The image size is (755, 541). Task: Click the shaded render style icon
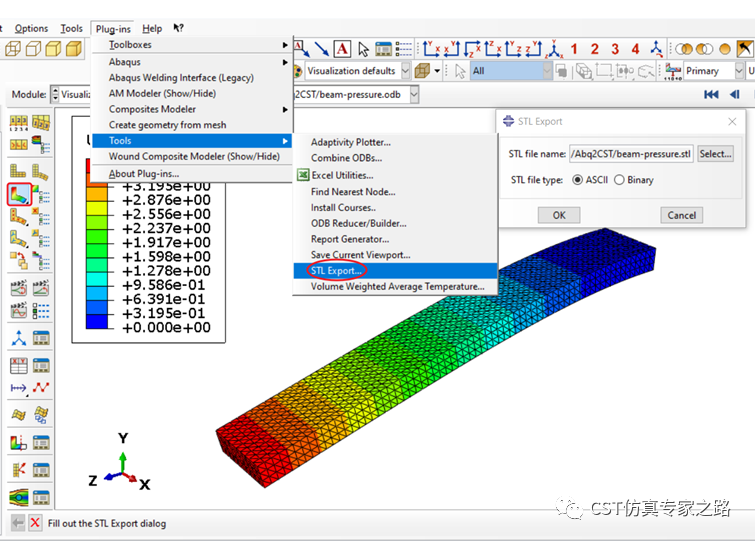74,49
